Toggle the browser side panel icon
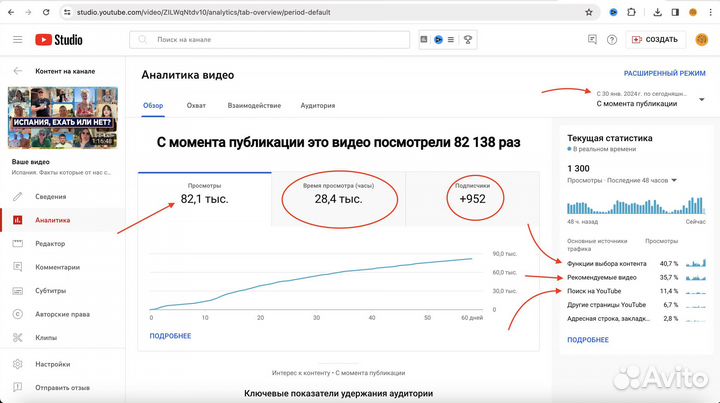Screen dimensions: 720x403 675,12
